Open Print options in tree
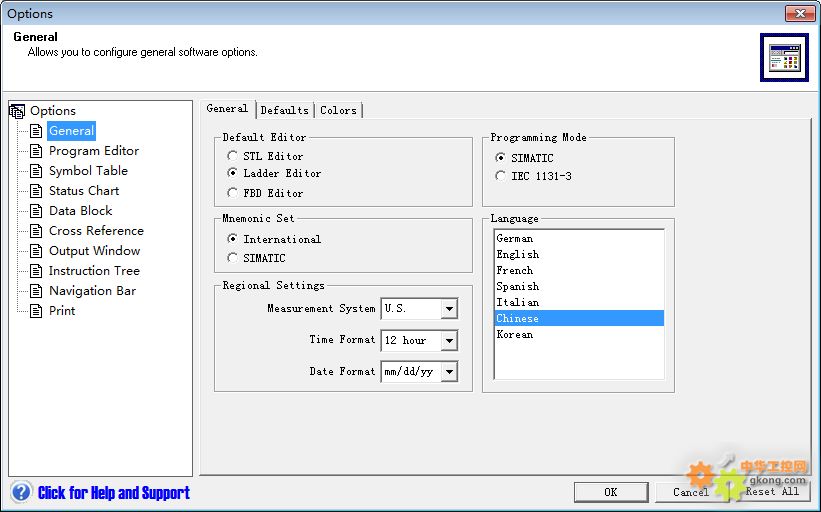The width and height of the screenshot is (821, 512). 62,311
